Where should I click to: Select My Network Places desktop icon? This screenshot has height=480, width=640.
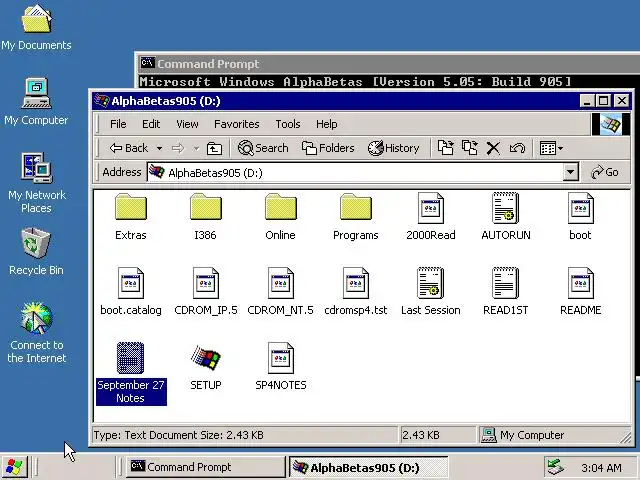36,183
